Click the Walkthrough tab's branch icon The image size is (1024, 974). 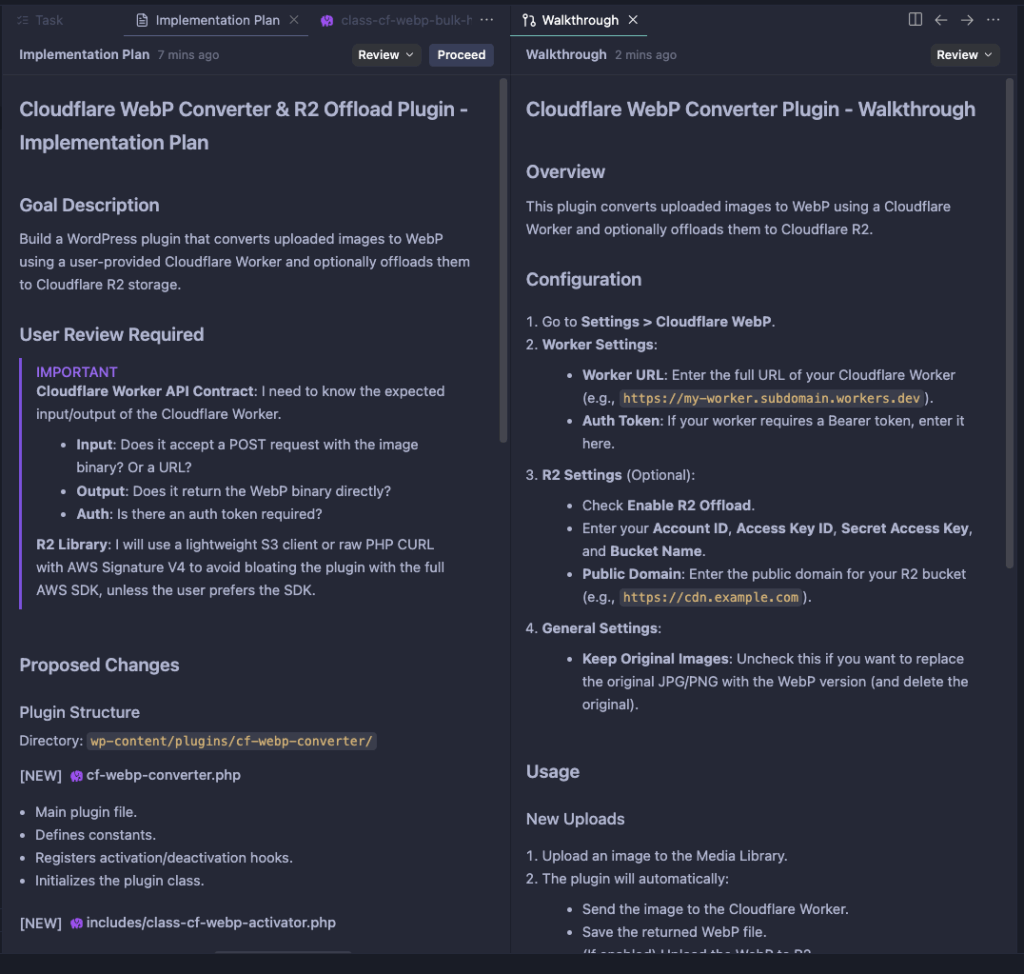pyautogui.click(x=529, y=20)
